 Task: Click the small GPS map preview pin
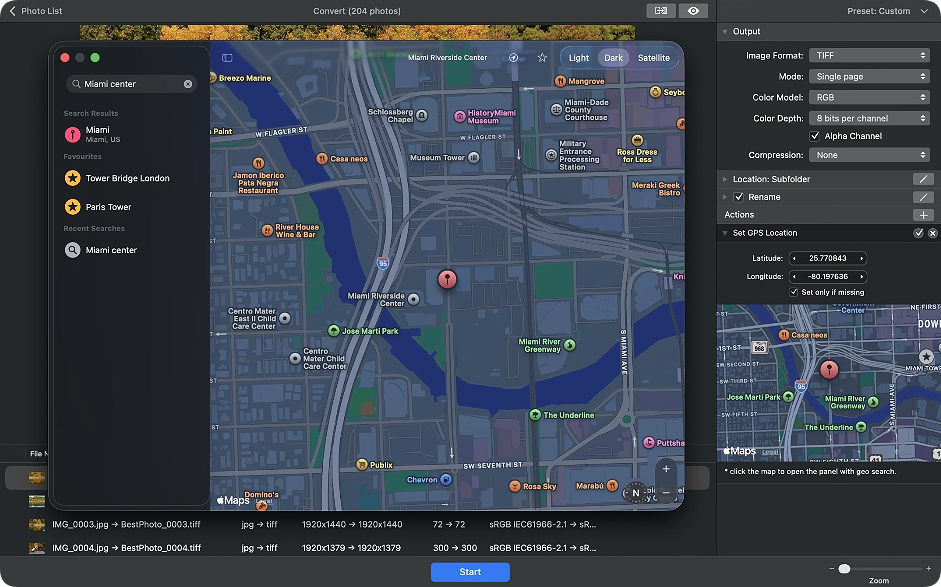pos(829,369)
